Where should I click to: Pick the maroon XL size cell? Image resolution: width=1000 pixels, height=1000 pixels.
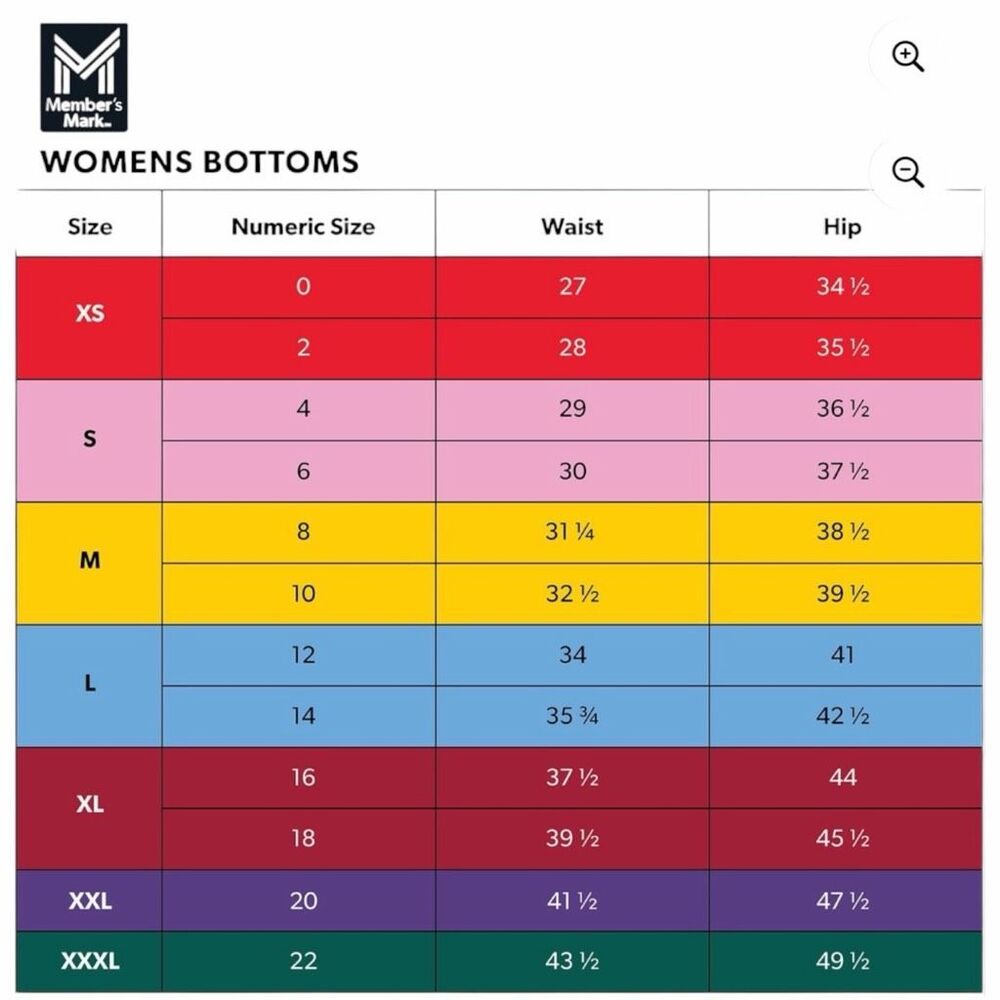pyautogui.click(x=89, y=808)
